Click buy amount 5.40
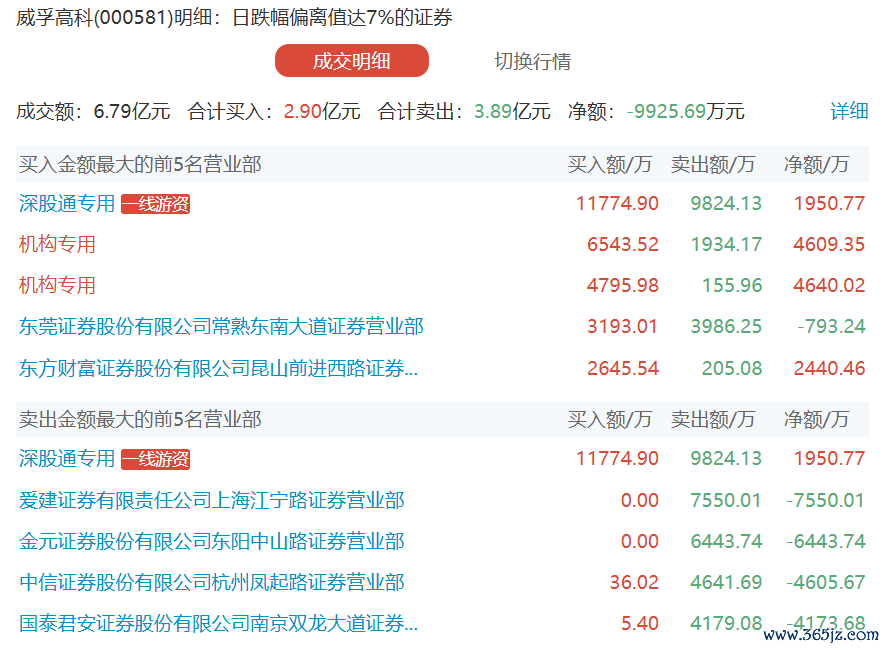The width and height of the screenshot is (886, 650). point(640,623)
